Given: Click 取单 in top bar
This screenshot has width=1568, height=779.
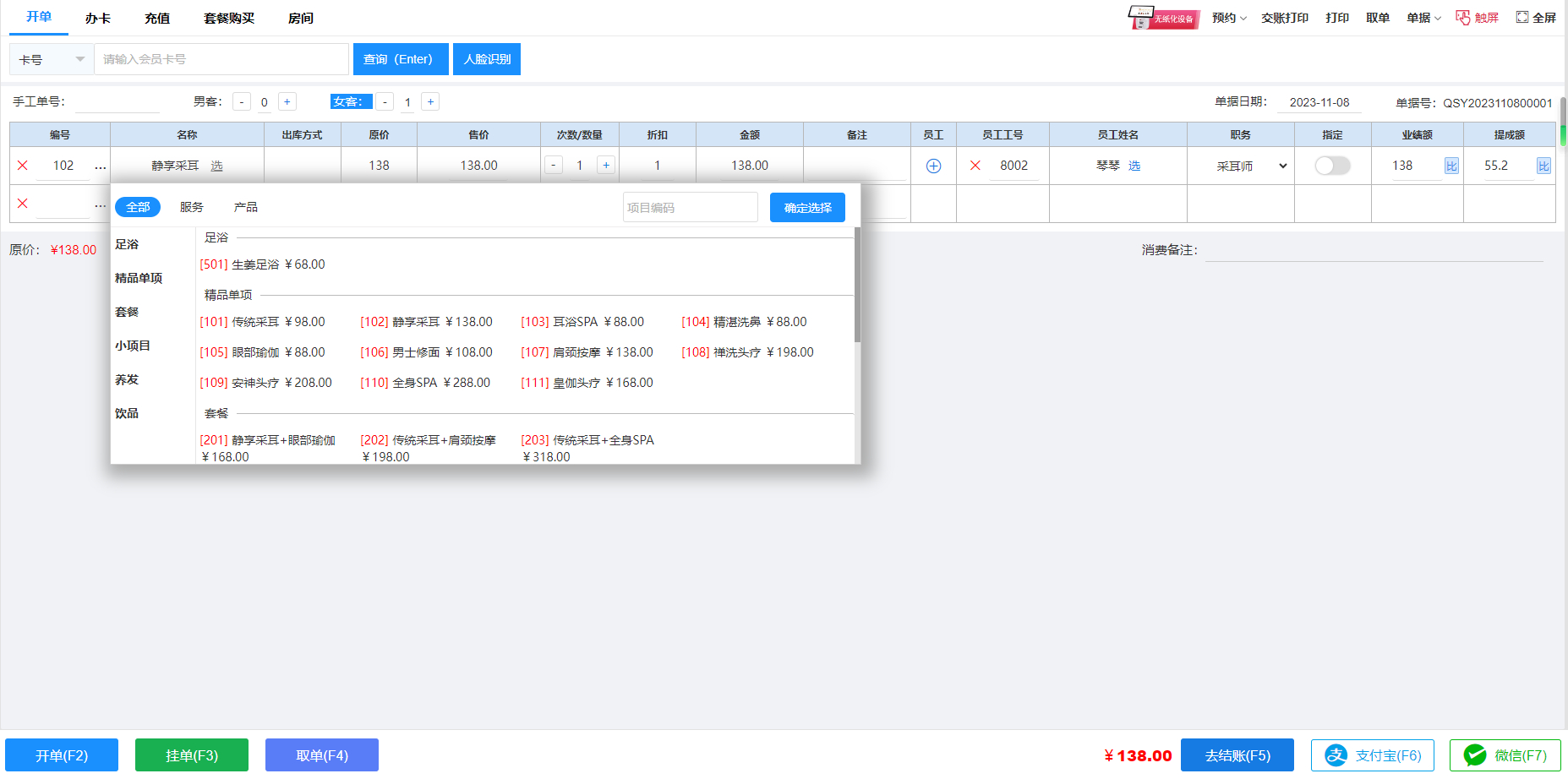Looking at the screenshot, I should point(1378,18).
